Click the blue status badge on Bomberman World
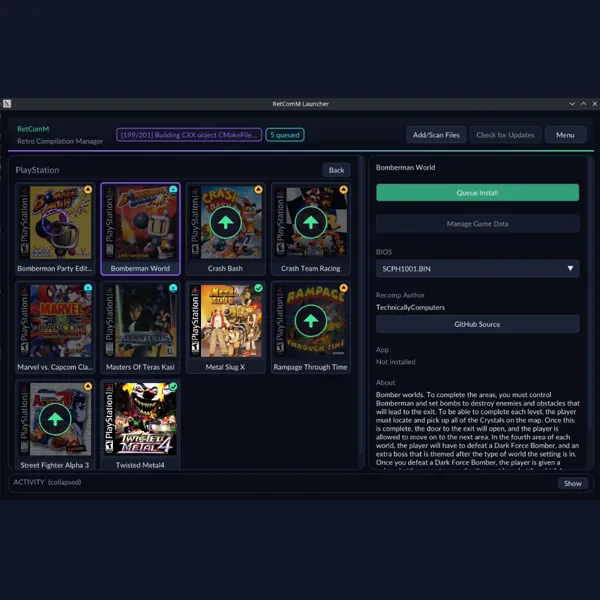The height and width of the screenshot is (600, 600). (x=173, y=189)
